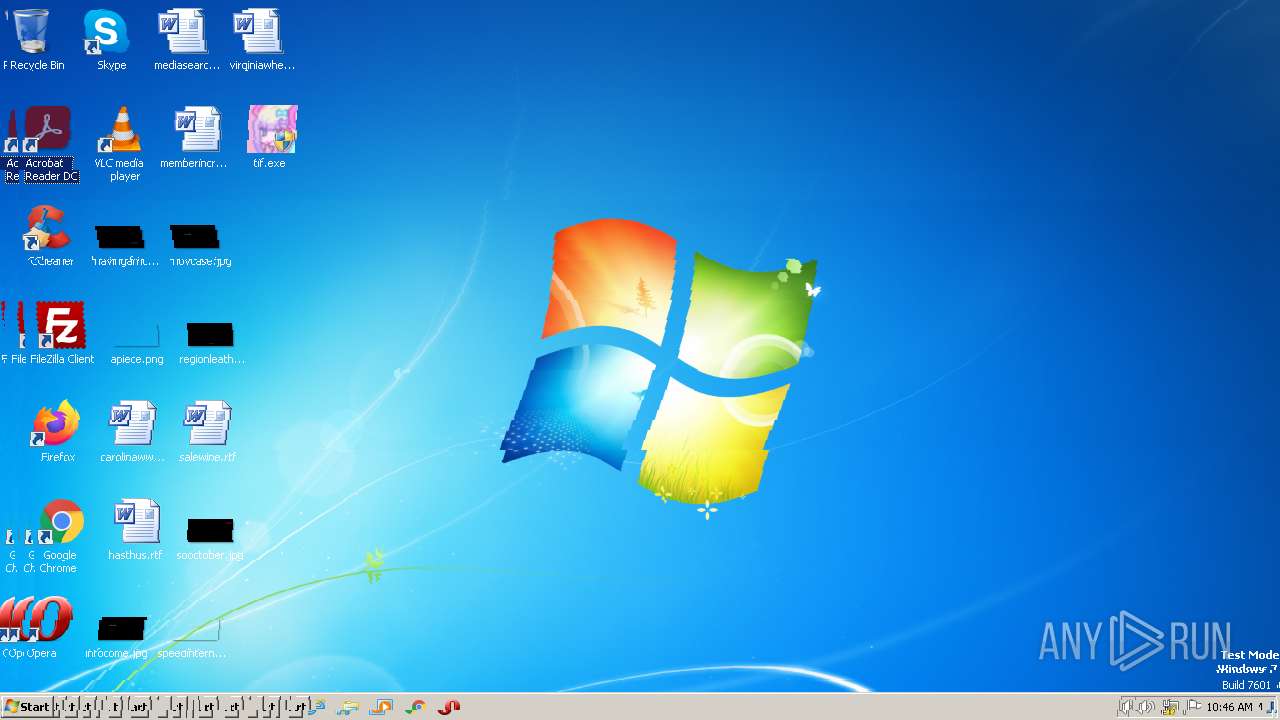Select the apiece.png file label
Viewport: 1280px width, 720px height.
coord(137,359)
